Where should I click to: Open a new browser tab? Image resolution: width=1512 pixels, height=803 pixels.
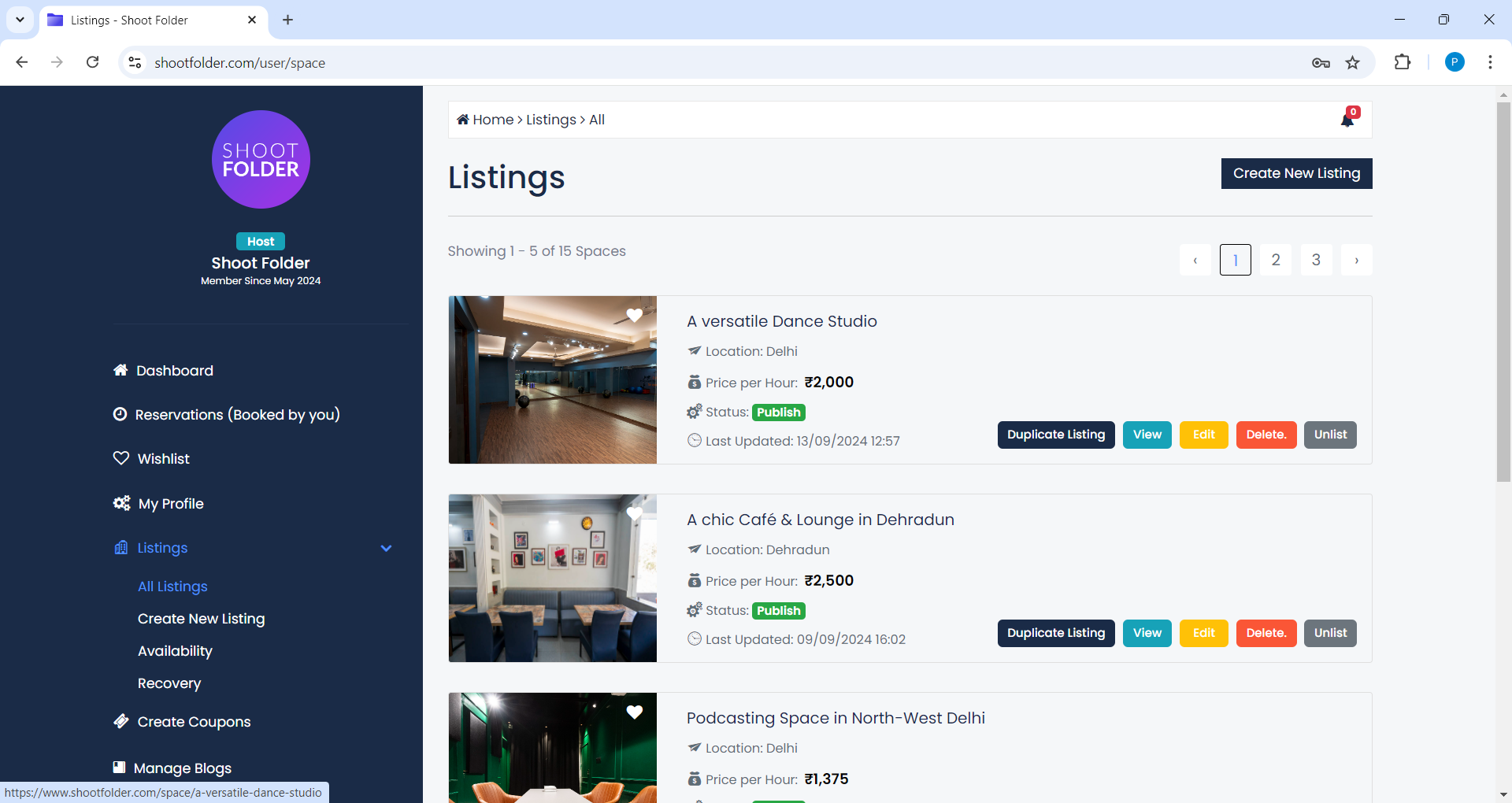click(x=288, y=20)
